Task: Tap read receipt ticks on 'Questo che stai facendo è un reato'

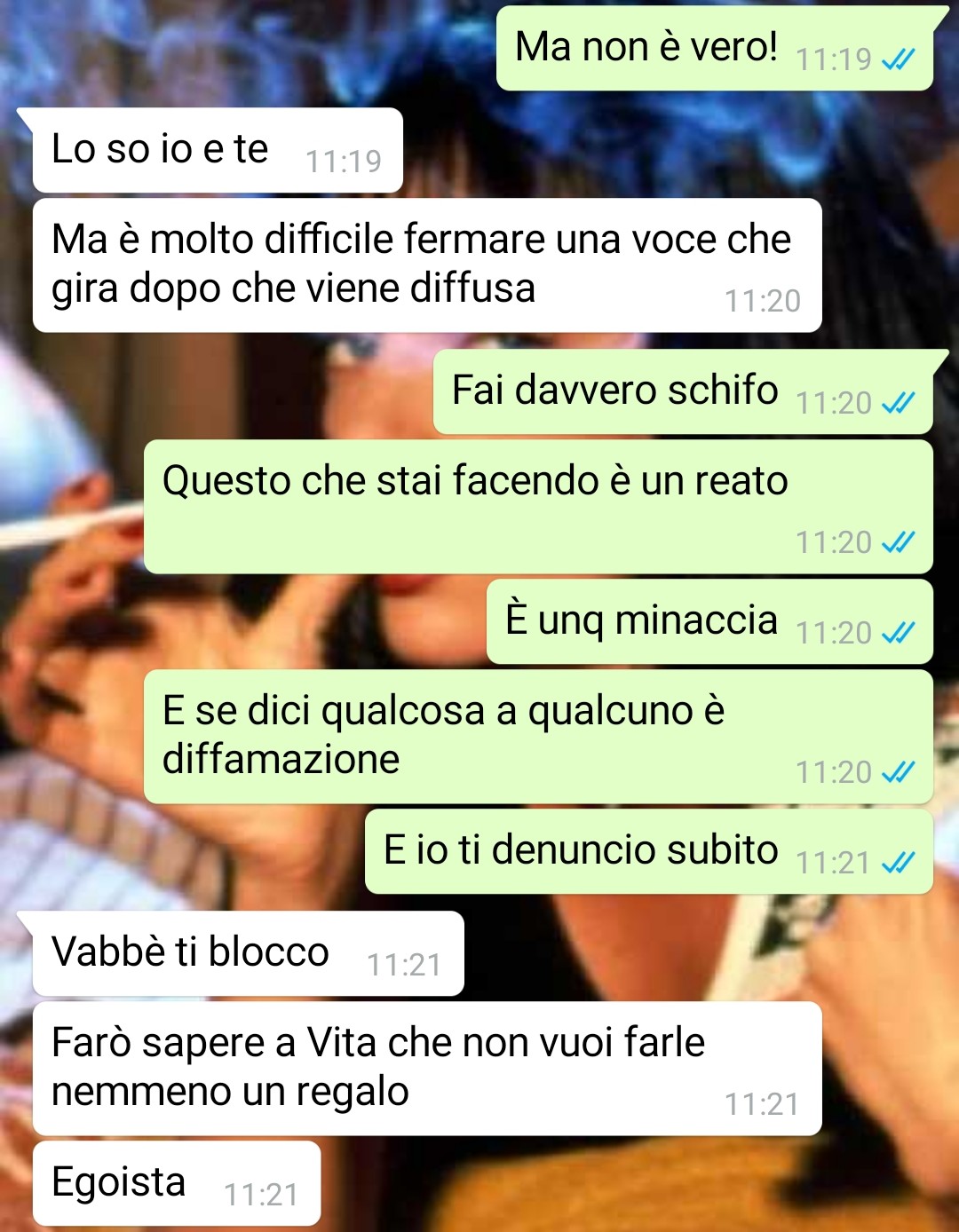Action: [898, 542]
